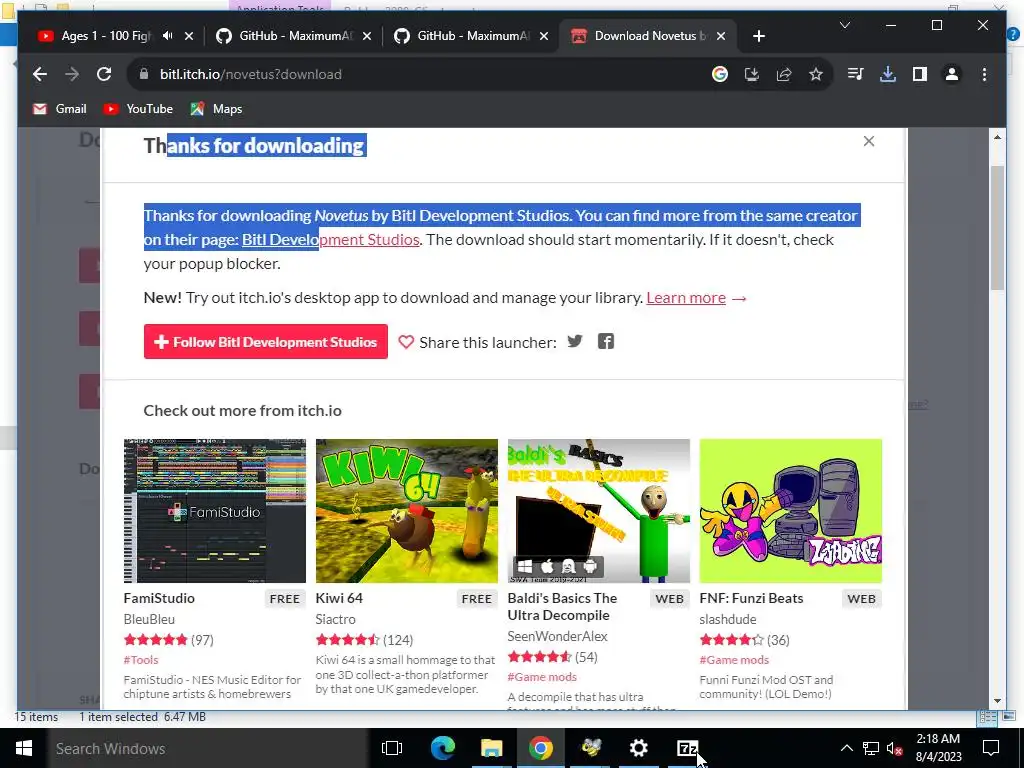Open Chrome downloads icon
Image resolution: width=1024 pixels, height=768 pixels.
[x=888, y=74]
